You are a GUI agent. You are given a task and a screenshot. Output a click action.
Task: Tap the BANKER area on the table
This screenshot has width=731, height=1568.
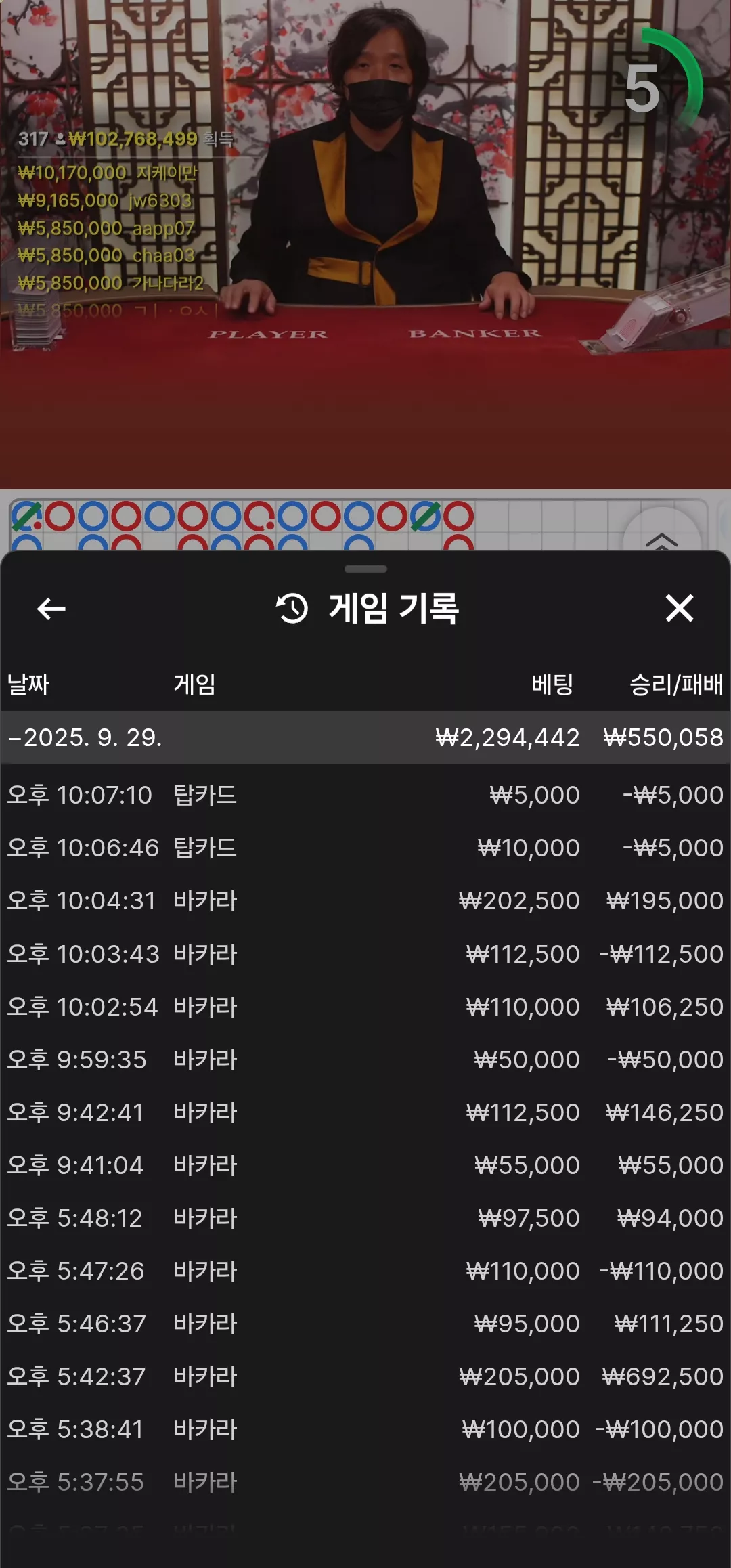click(475, 333)
